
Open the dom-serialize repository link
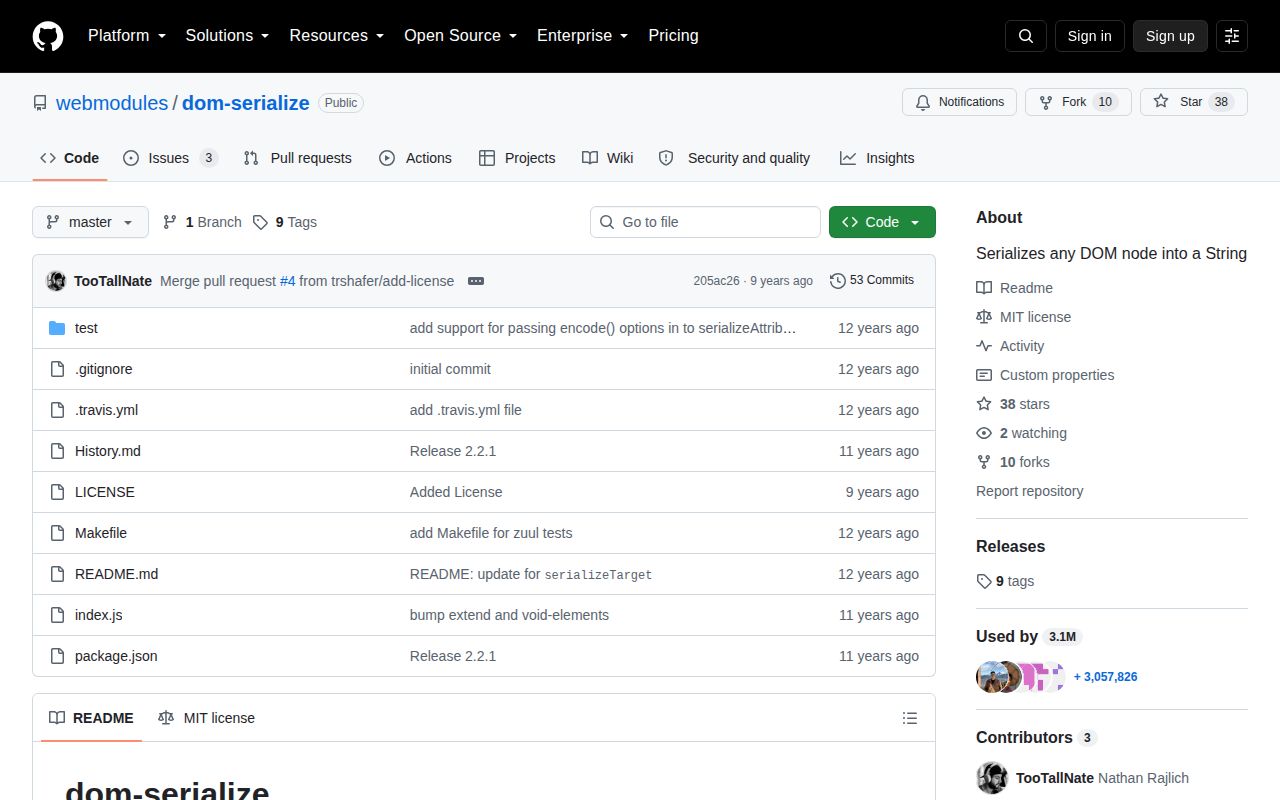click(x=246, y=103)
